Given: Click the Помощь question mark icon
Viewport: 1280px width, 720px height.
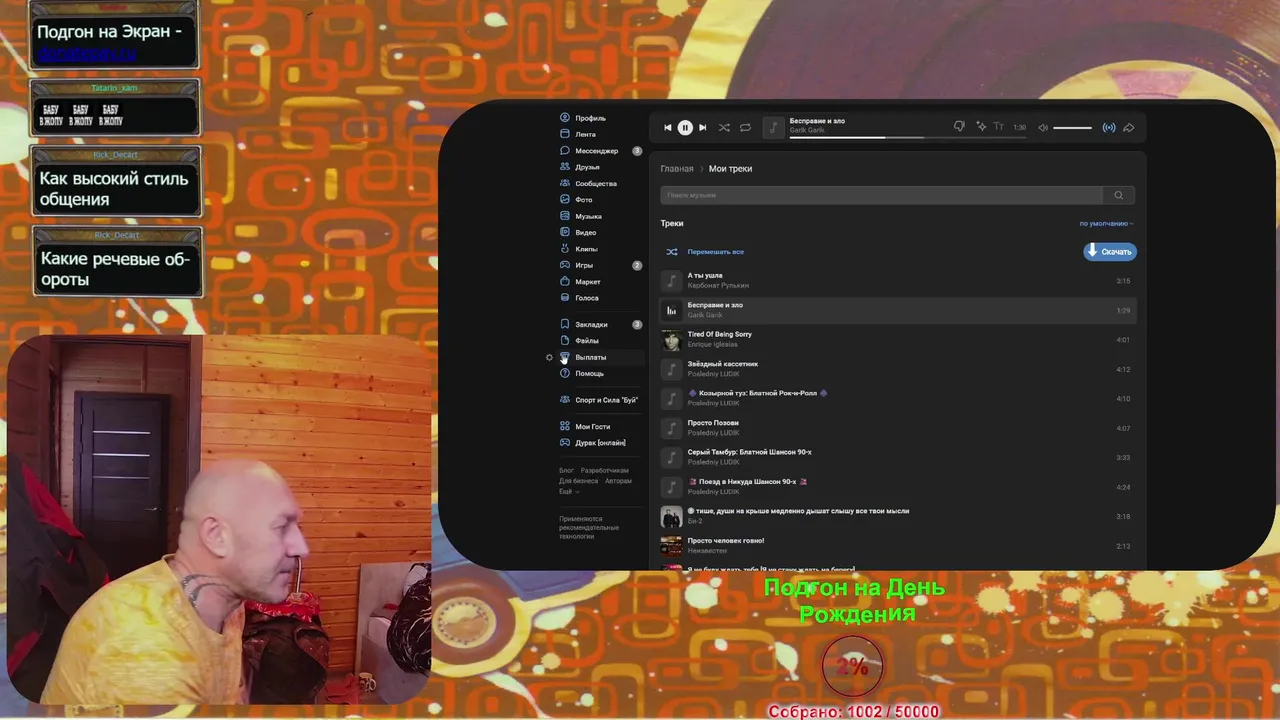Looking at the screenshot, I should point(565,373).
